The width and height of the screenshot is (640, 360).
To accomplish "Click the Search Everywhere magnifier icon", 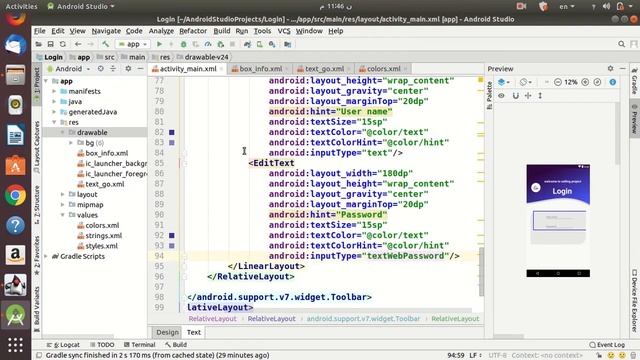I will [x=621, y=44].
